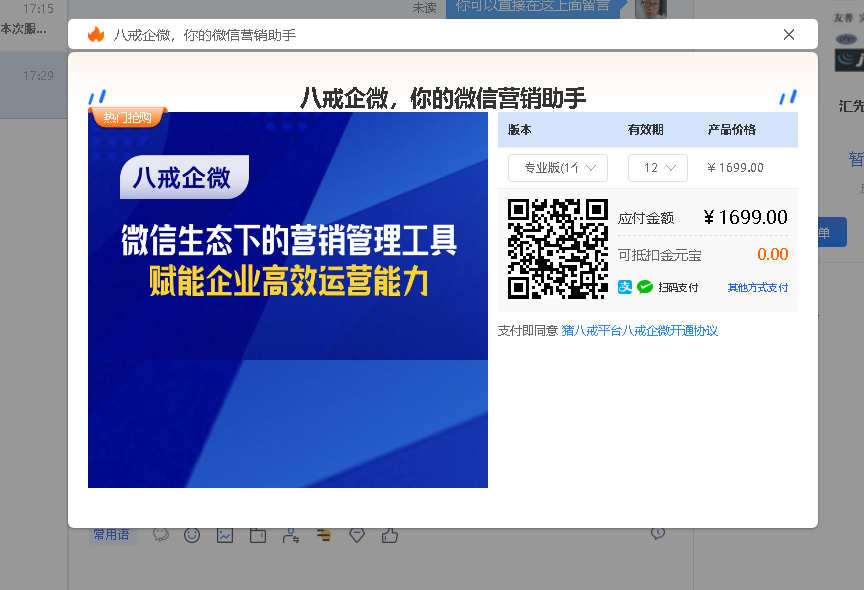
Task: Click the 0.00 deduction value
Action: pos(773,254)
